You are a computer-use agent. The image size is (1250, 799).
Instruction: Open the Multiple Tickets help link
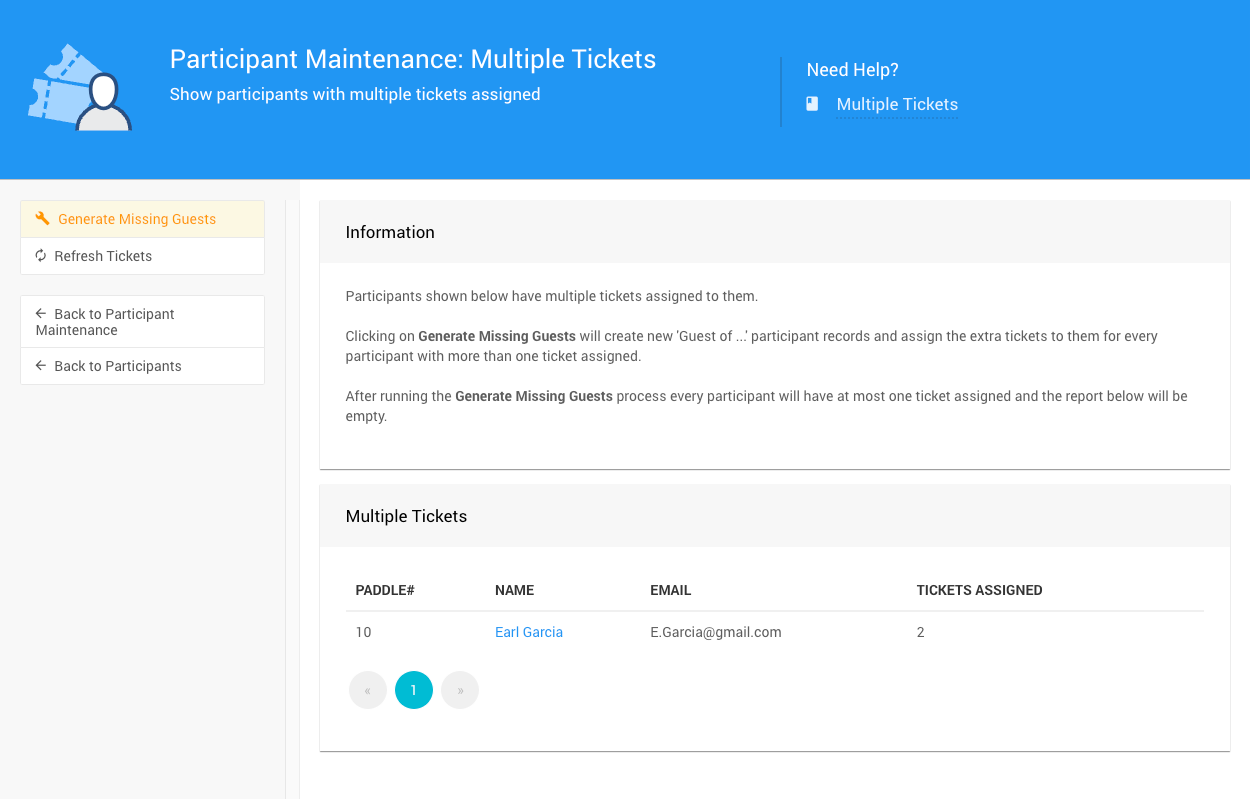pos(897,104)
